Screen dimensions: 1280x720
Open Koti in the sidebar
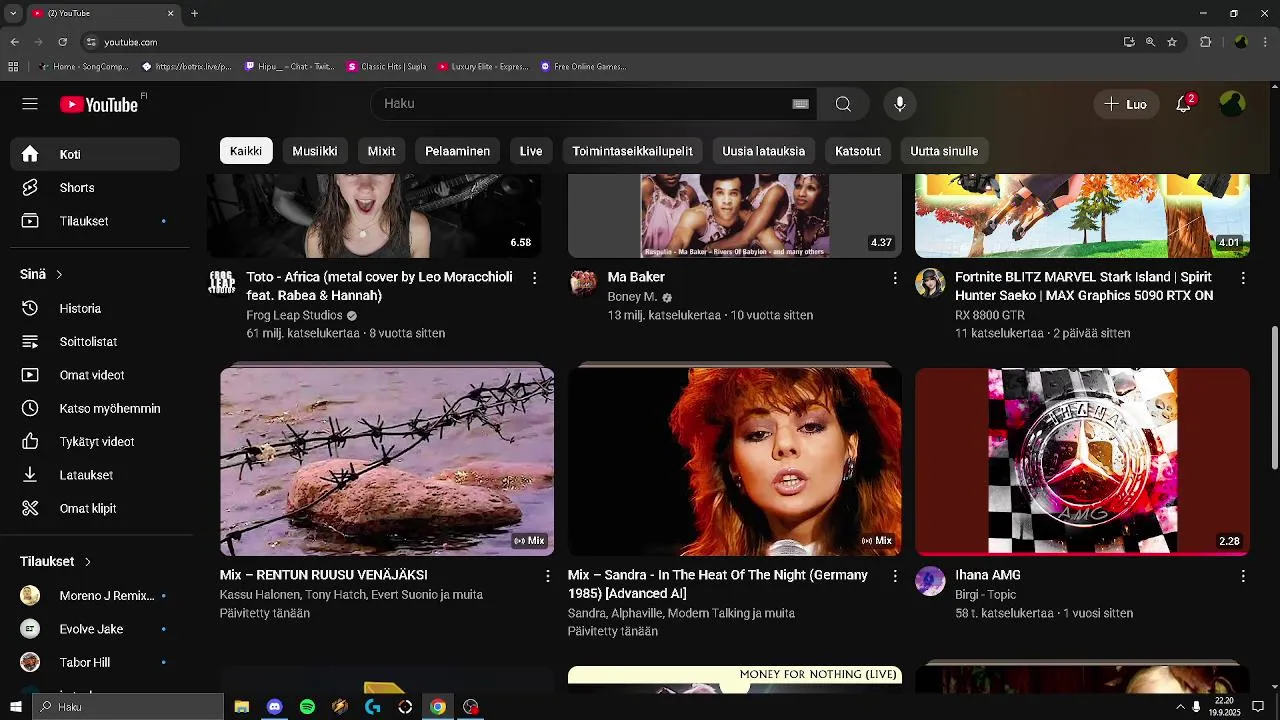95,154
